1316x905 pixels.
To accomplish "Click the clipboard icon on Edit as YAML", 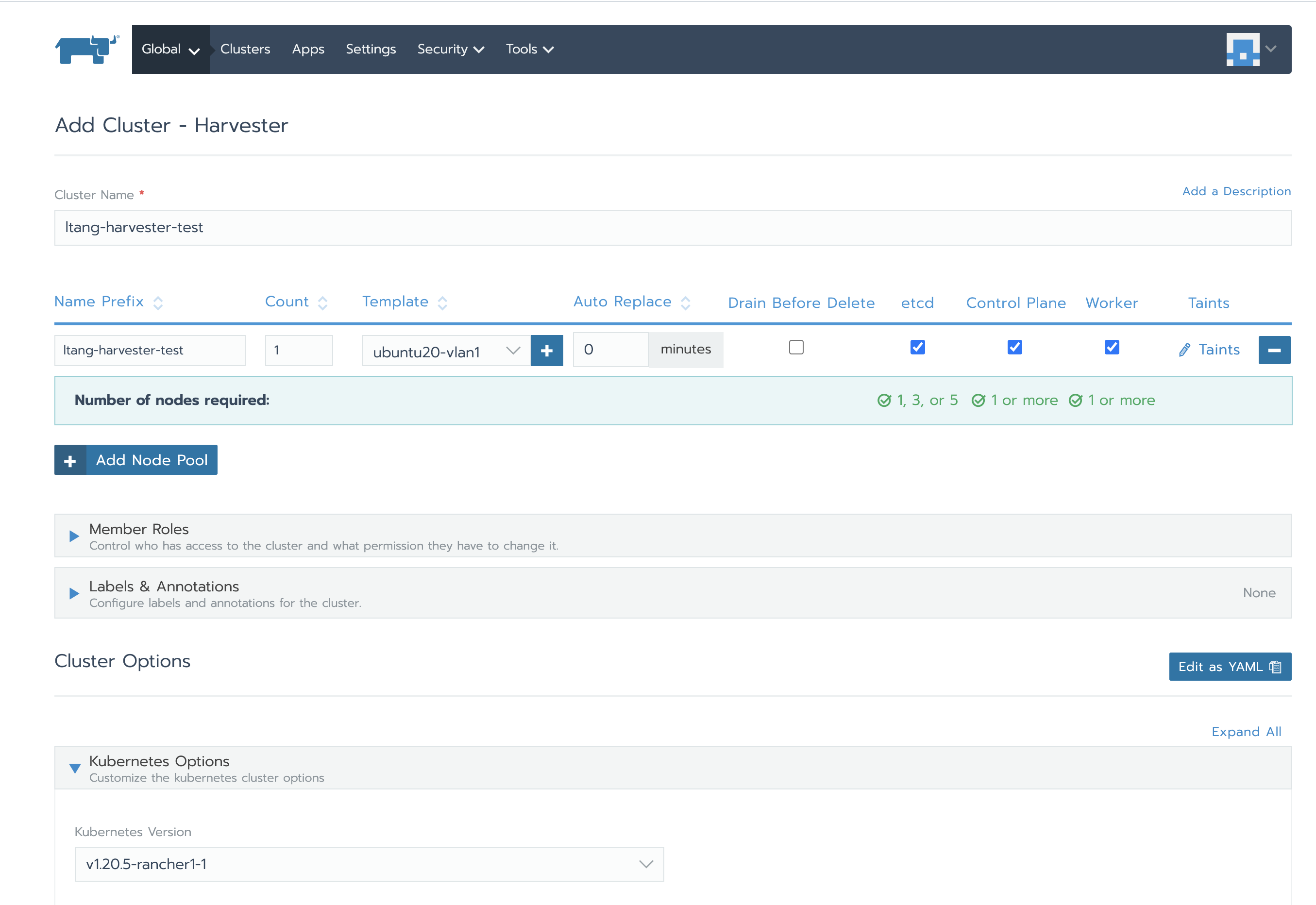I will click(x=1274, y=667).
